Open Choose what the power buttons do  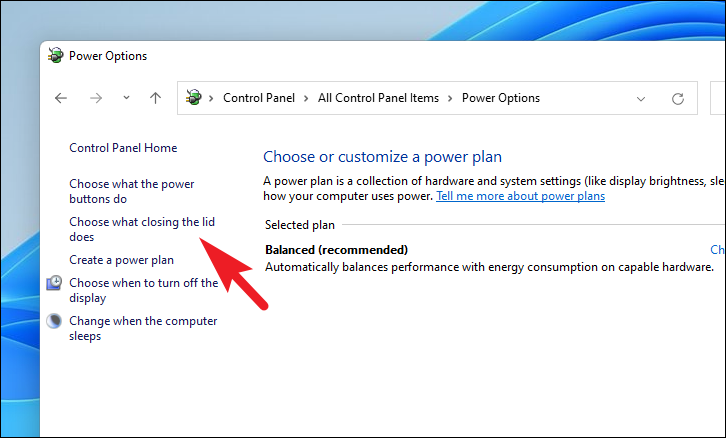[x=131, y=191]
